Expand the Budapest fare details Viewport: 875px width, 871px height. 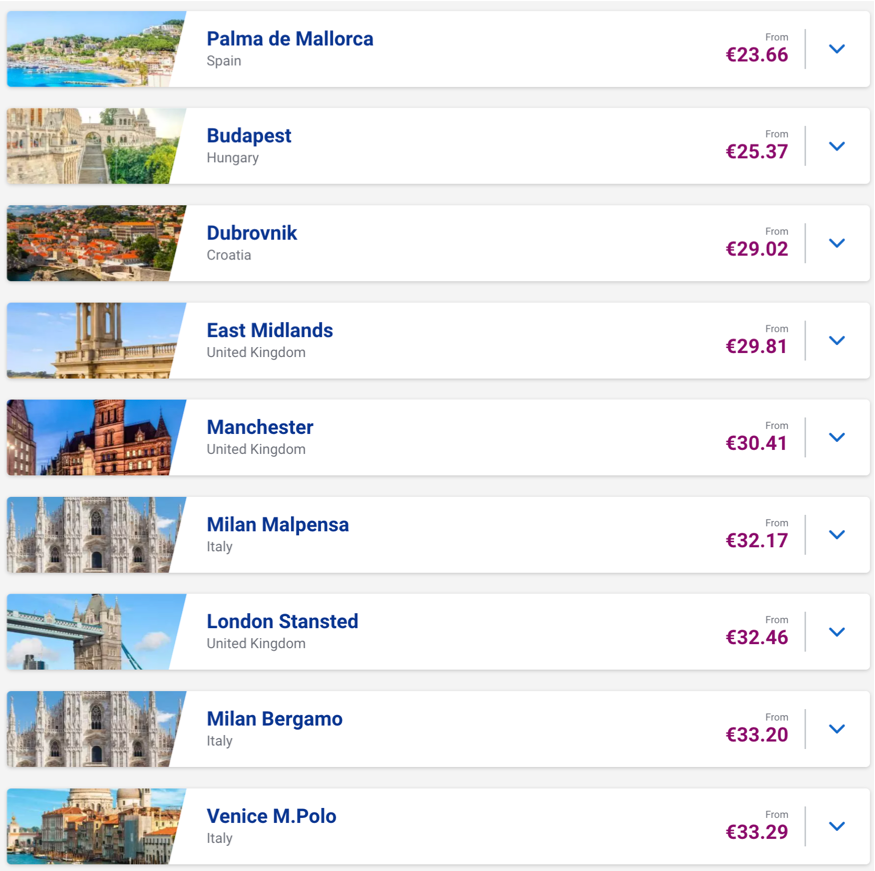pyautogui.click(x=837, y=145)
